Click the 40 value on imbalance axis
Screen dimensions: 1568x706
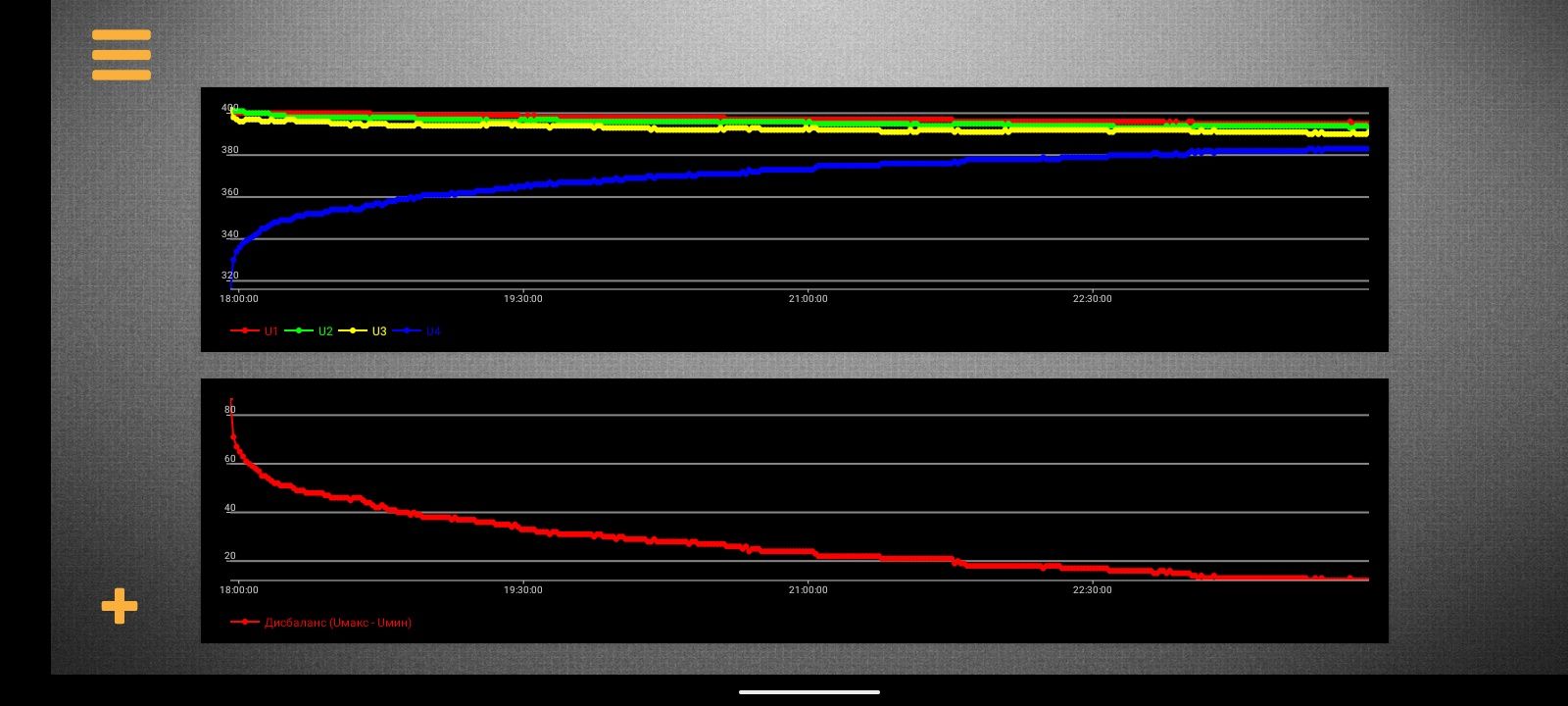(230, 508)
